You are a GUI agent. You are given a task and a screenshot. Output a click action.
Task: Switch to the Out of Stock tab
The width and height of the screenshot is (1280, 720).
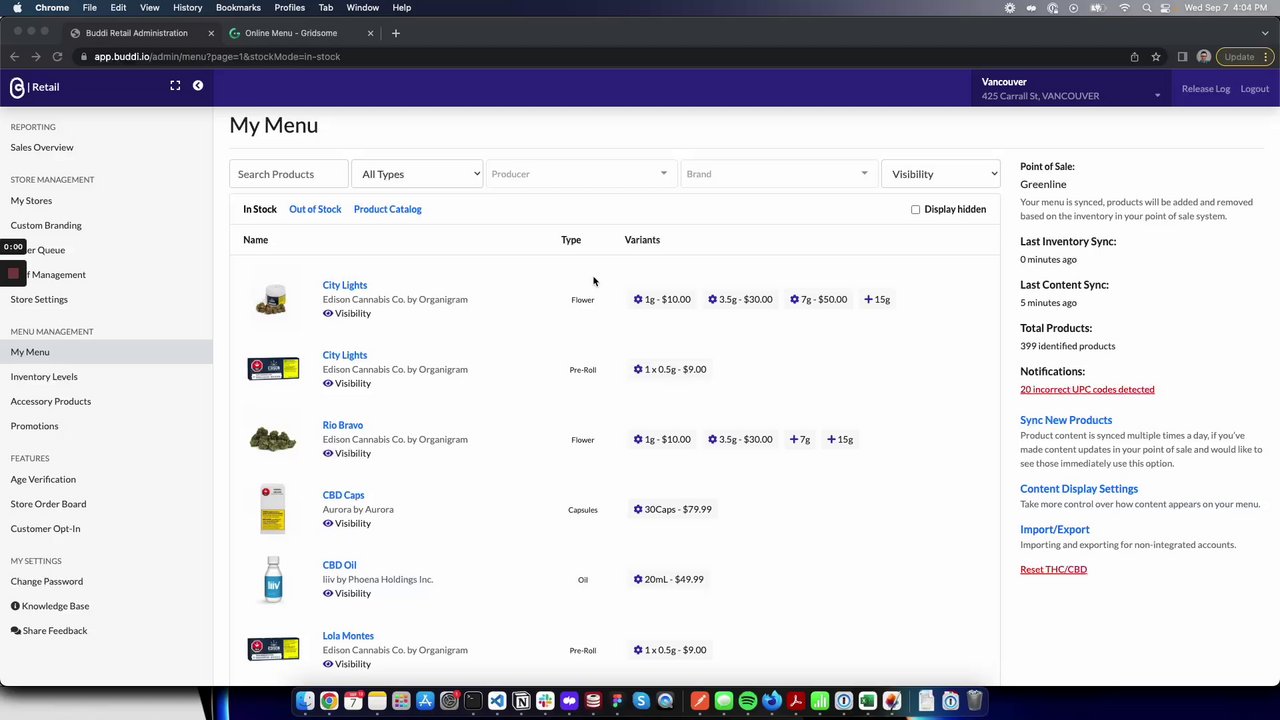(x=315, y=209)
